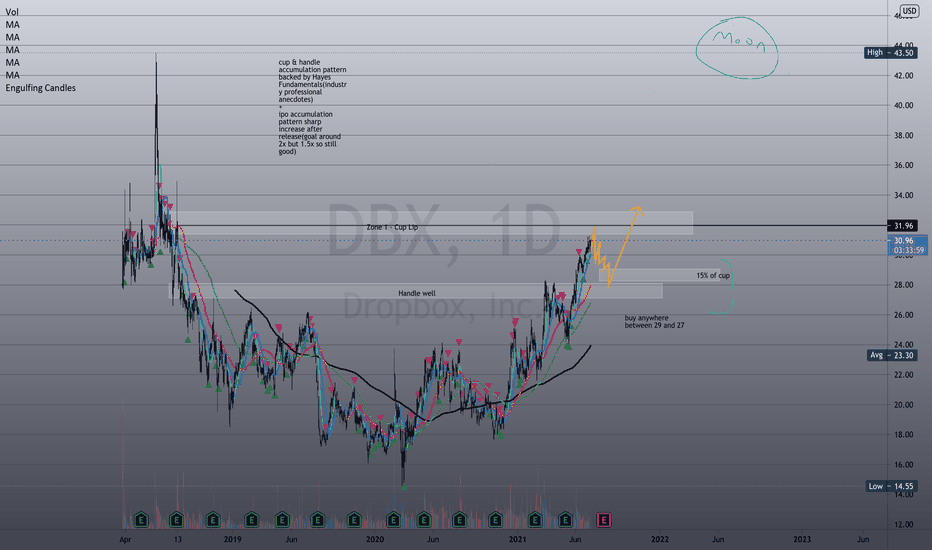Click the 12.00 price axis value
This screenshot has width=932, height=550.
[x=903, y=524]
